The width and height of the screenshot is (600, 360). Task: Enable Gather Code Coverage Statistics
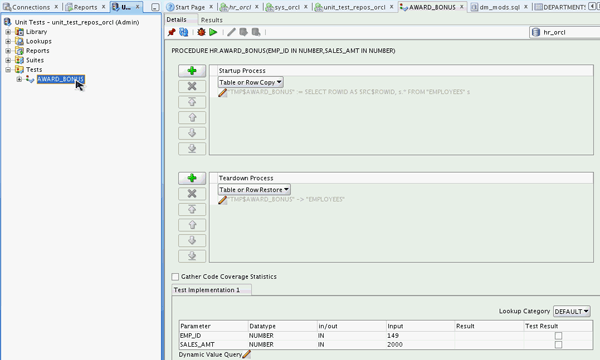coord(175,277)
